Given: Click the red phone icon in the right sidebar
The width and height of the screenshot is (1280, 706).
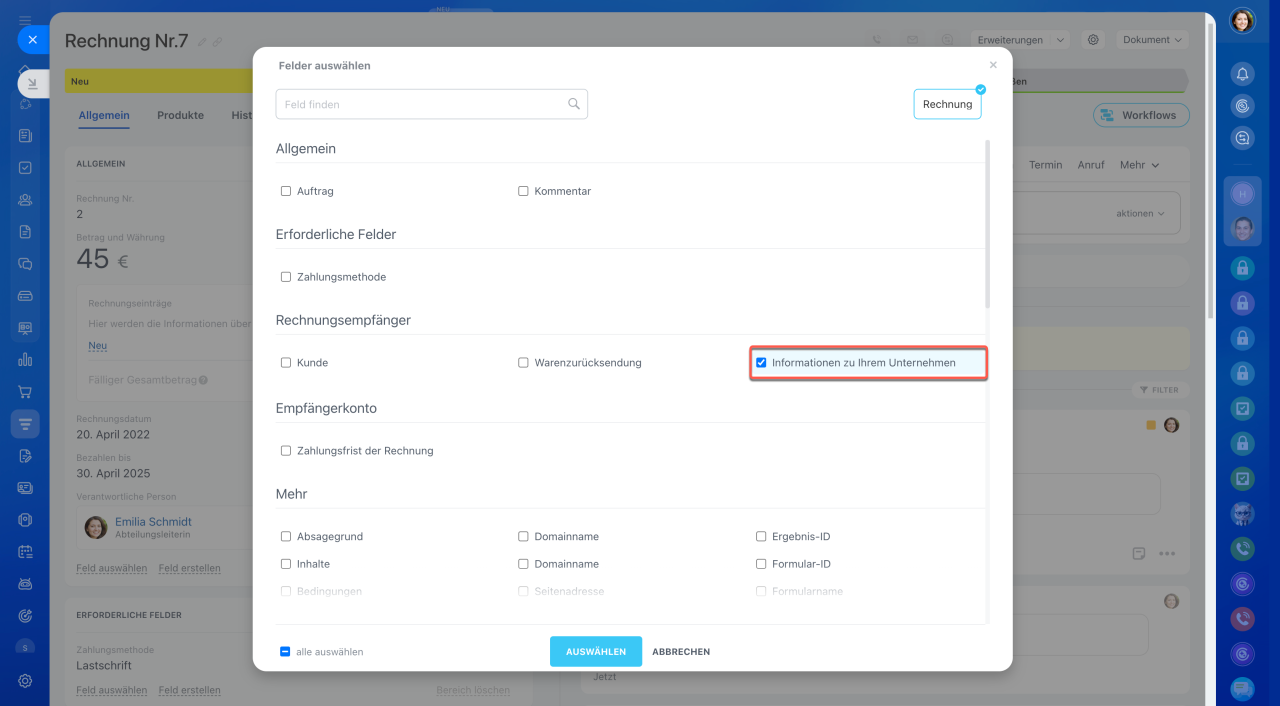Looking at the screenshot, I should (x=1242, y=619).
